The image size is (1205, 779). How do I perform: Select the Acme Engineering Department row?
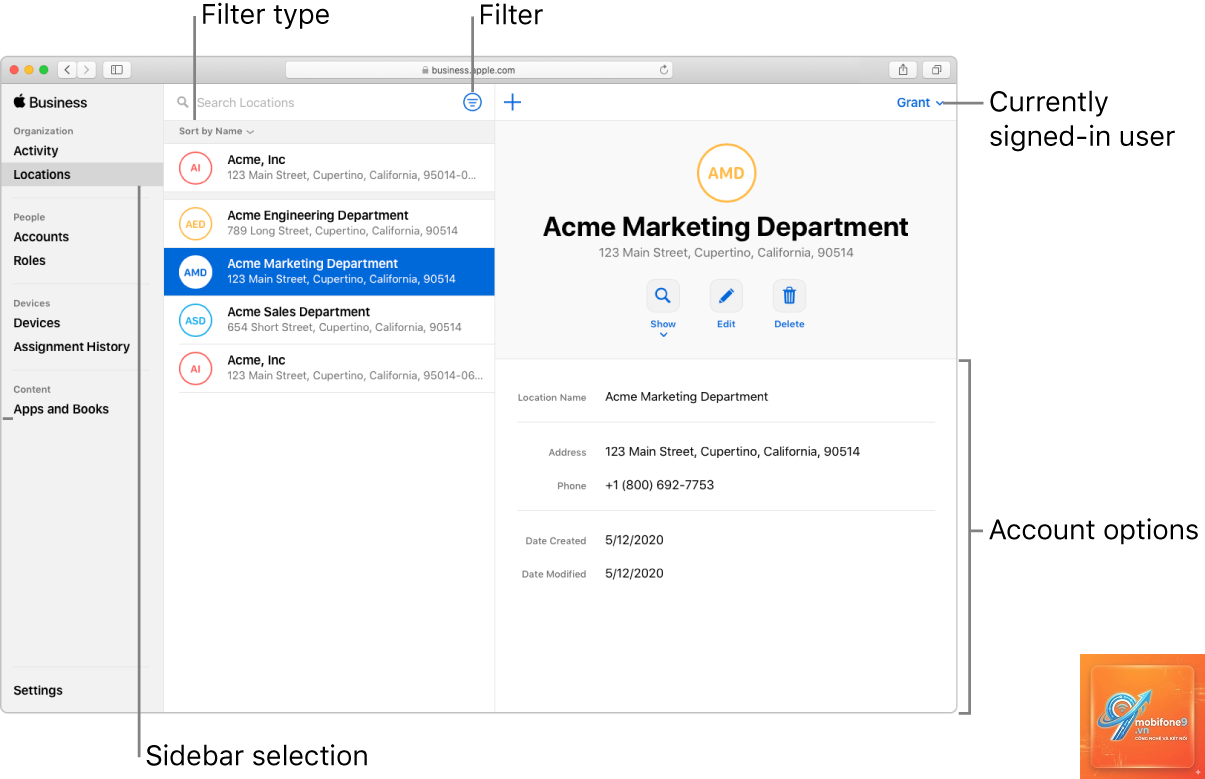pos(329,224)
